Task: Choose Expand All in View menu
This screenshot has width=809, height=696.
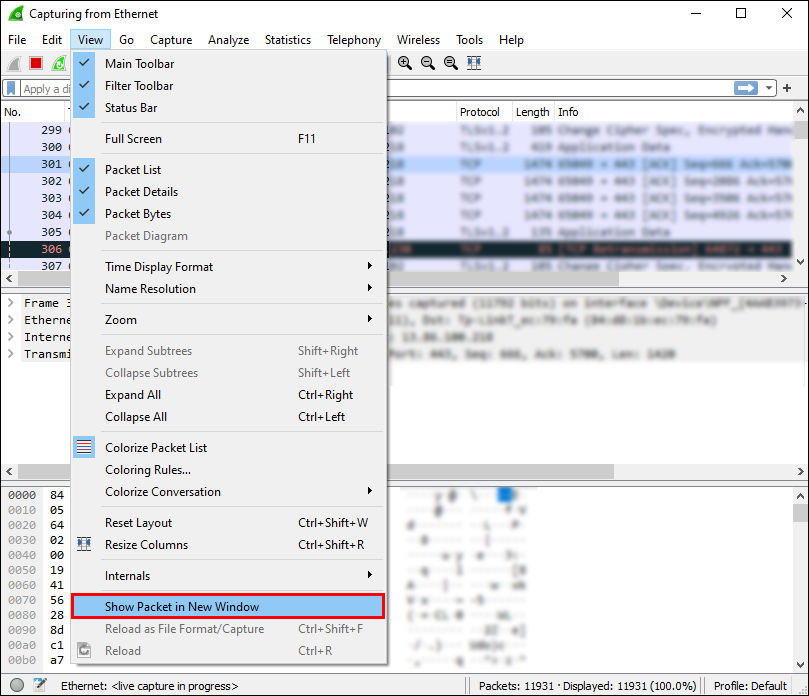Action: (227, 395)
